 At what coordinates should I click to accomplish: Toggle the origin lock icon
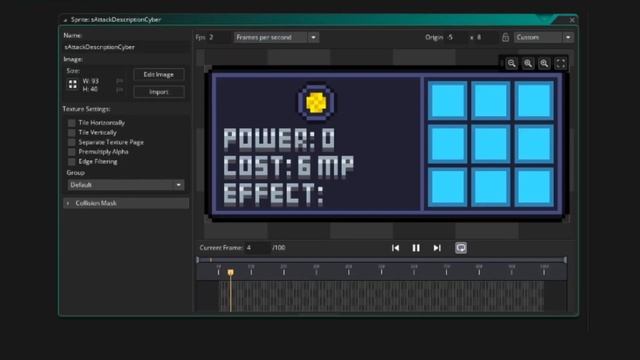tap(505, 37)
